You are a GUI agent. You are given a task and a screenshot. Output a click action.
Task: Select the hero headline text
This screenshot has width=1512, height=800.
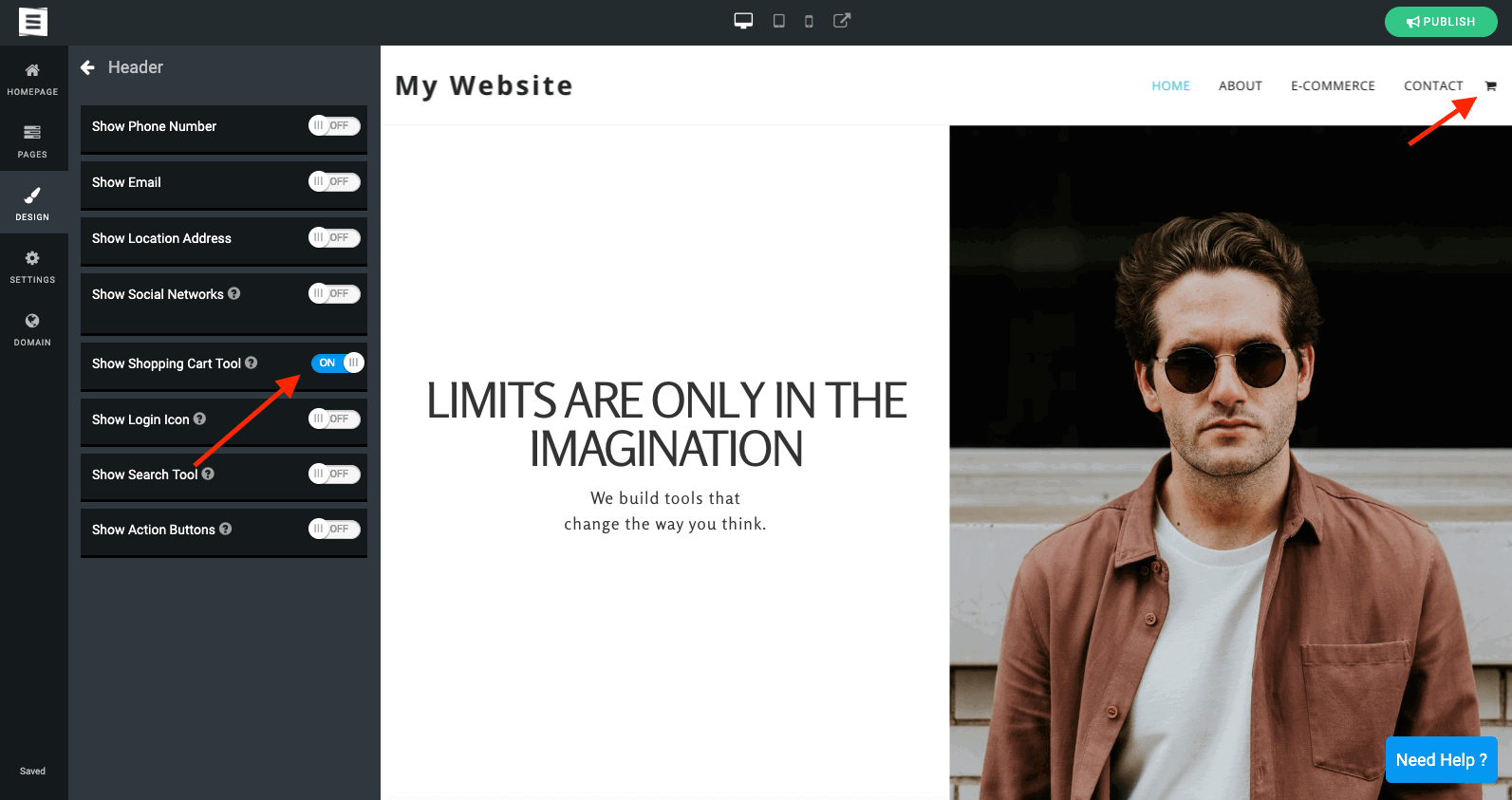(x=666, y=424)
